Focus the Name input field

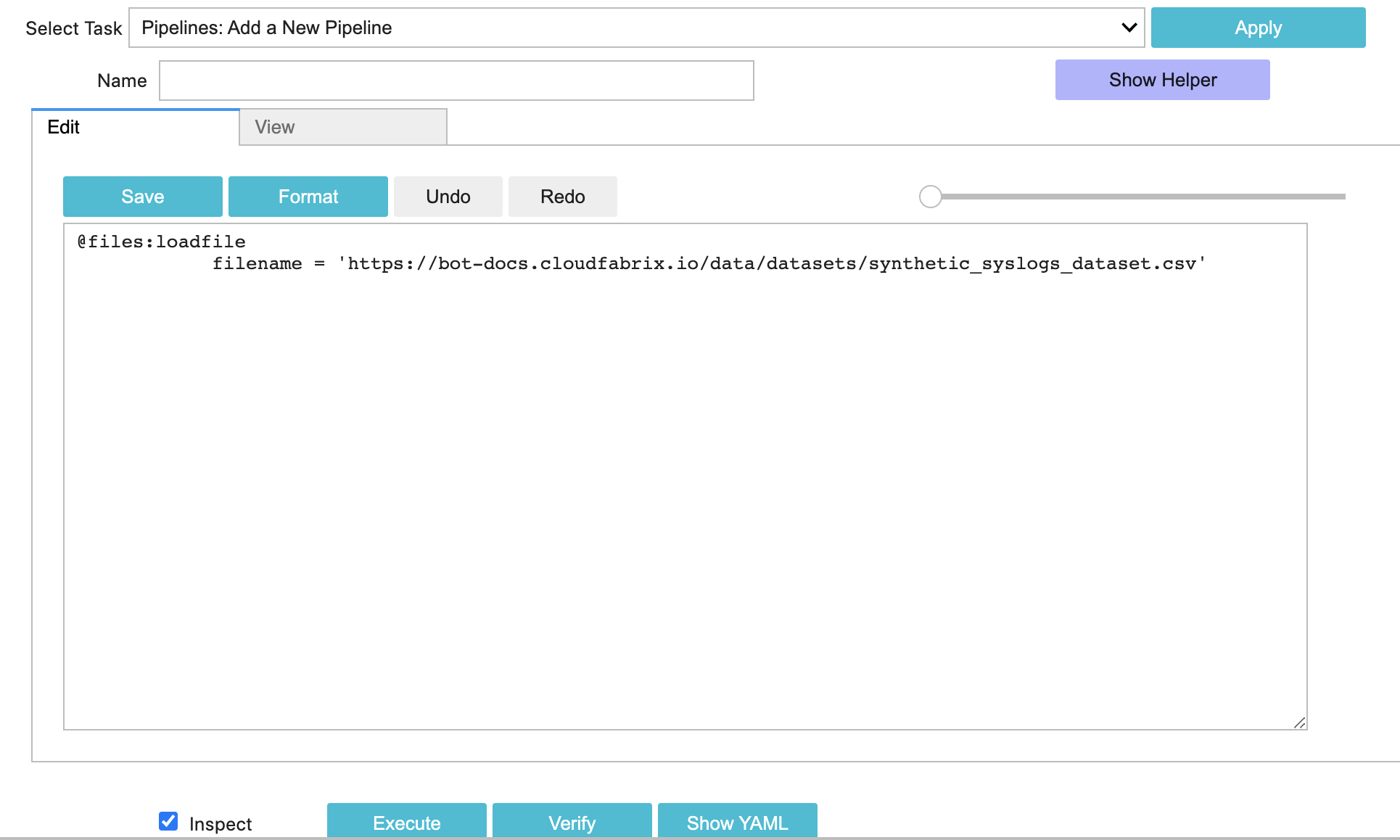pos(456,81)
